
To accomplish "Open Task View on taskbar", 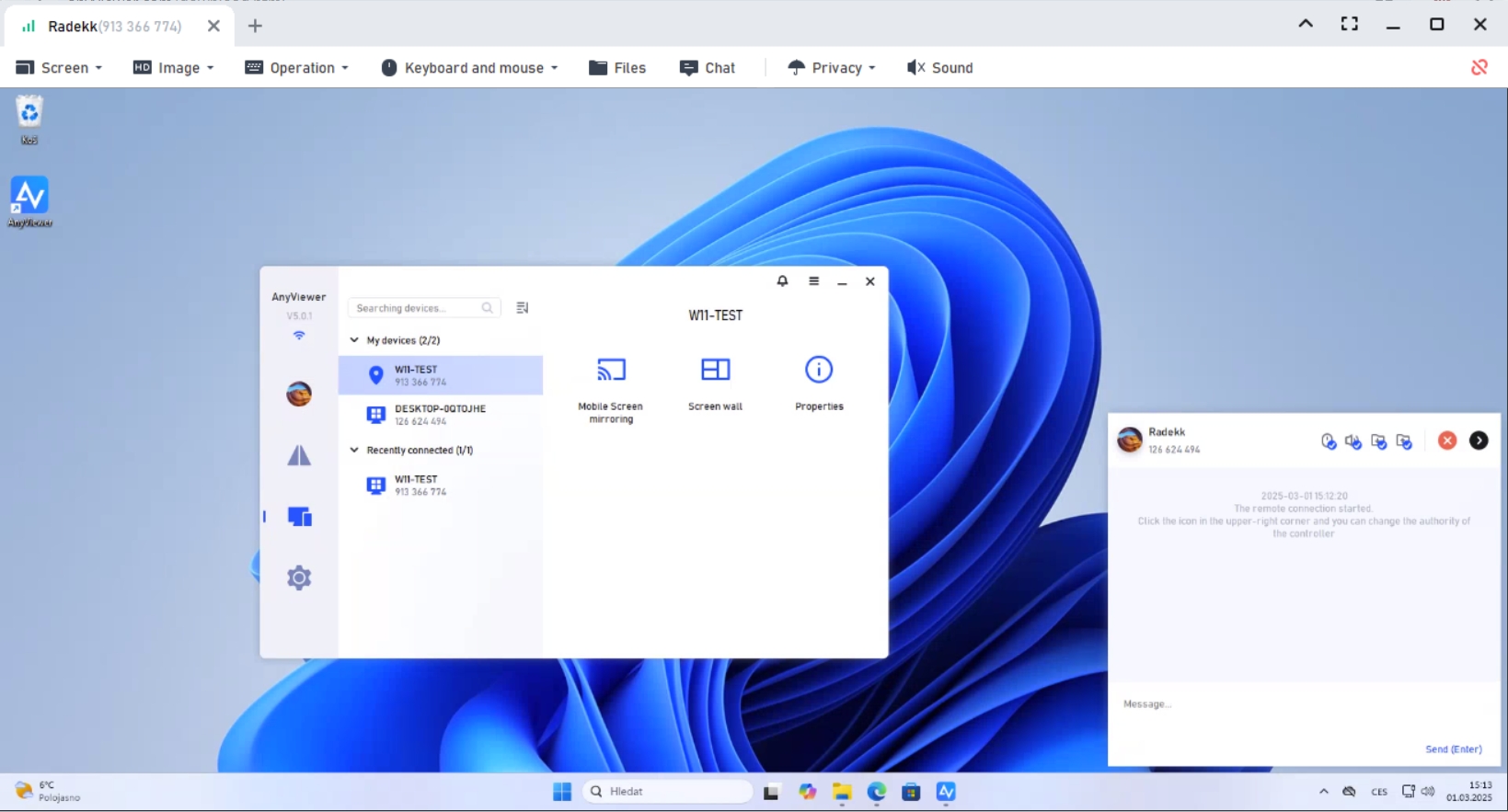I will coord(771,792).
